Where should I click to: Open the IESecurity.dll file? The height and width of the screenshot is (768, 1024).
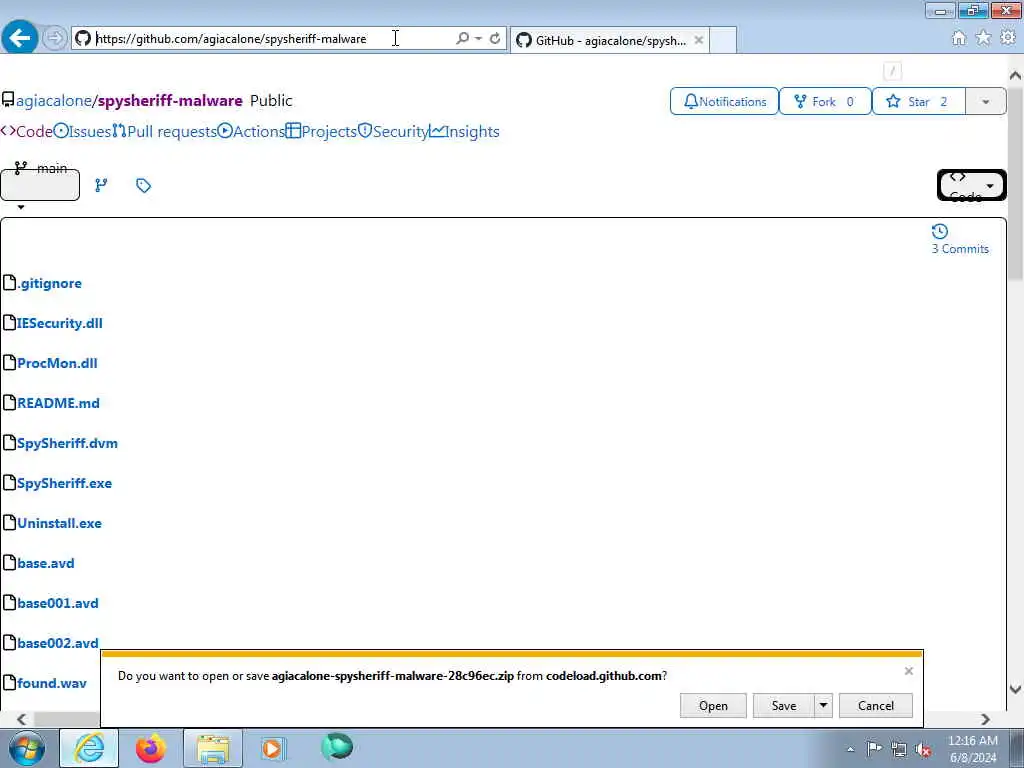coord(59,323)
